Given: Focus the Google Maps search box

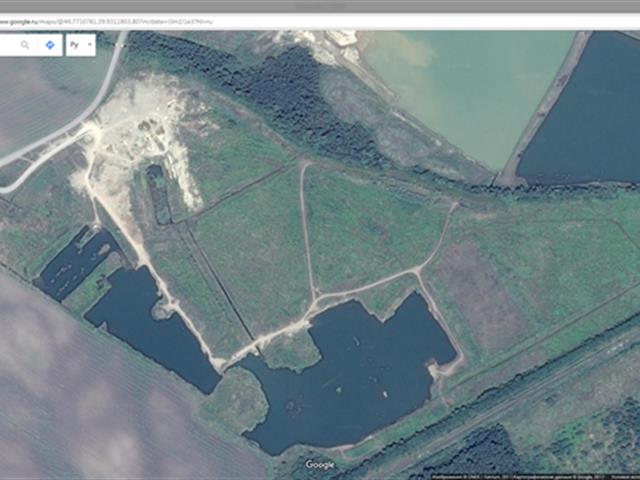Looking at the screenshot, I should click(x=8, y=45).
